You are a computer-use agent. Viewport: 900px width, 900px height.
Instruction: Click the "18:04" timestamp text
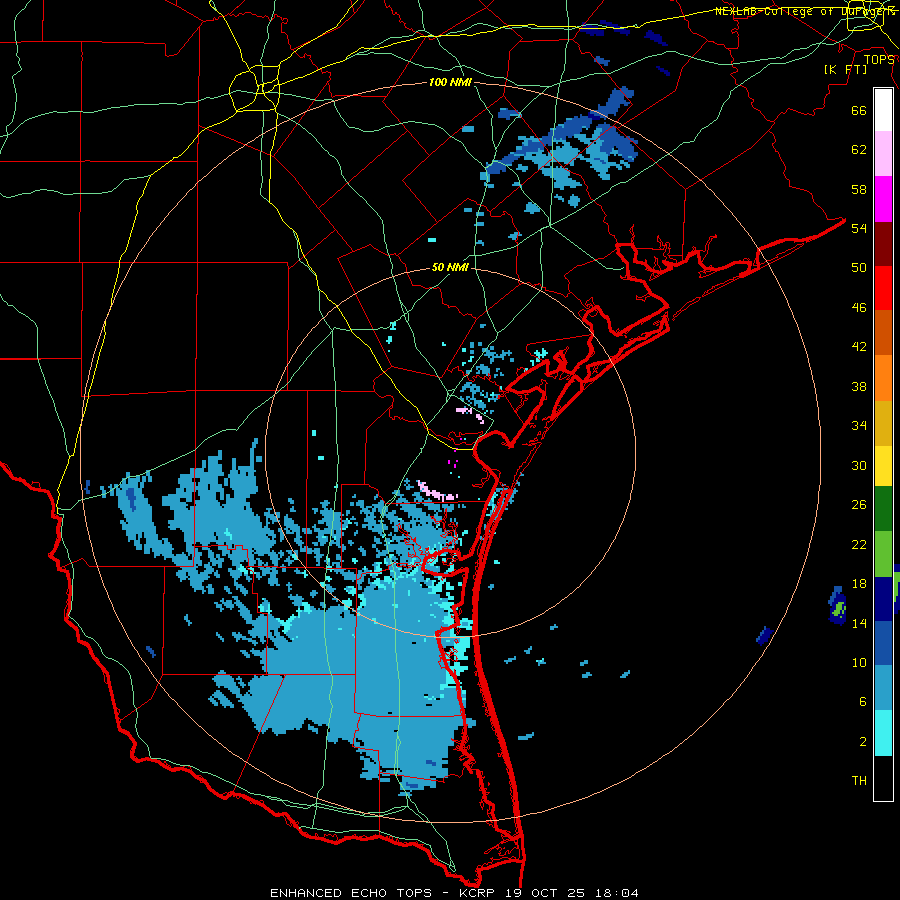point(615,893)
